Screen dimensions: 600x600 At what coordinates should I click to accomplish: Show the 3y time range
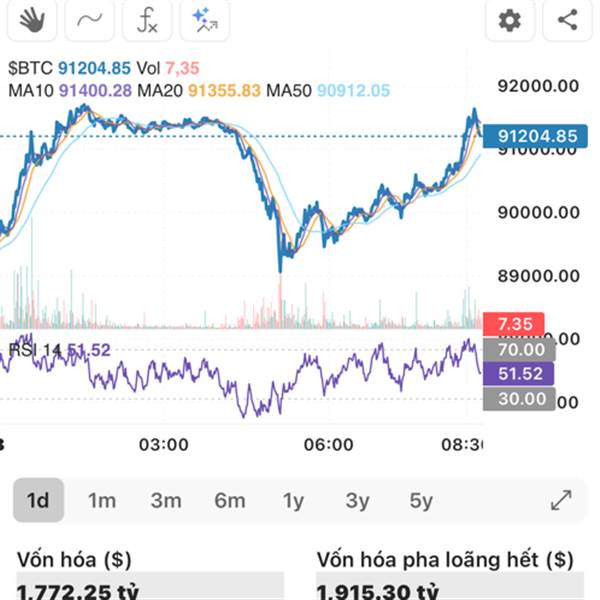coord(357,501)
